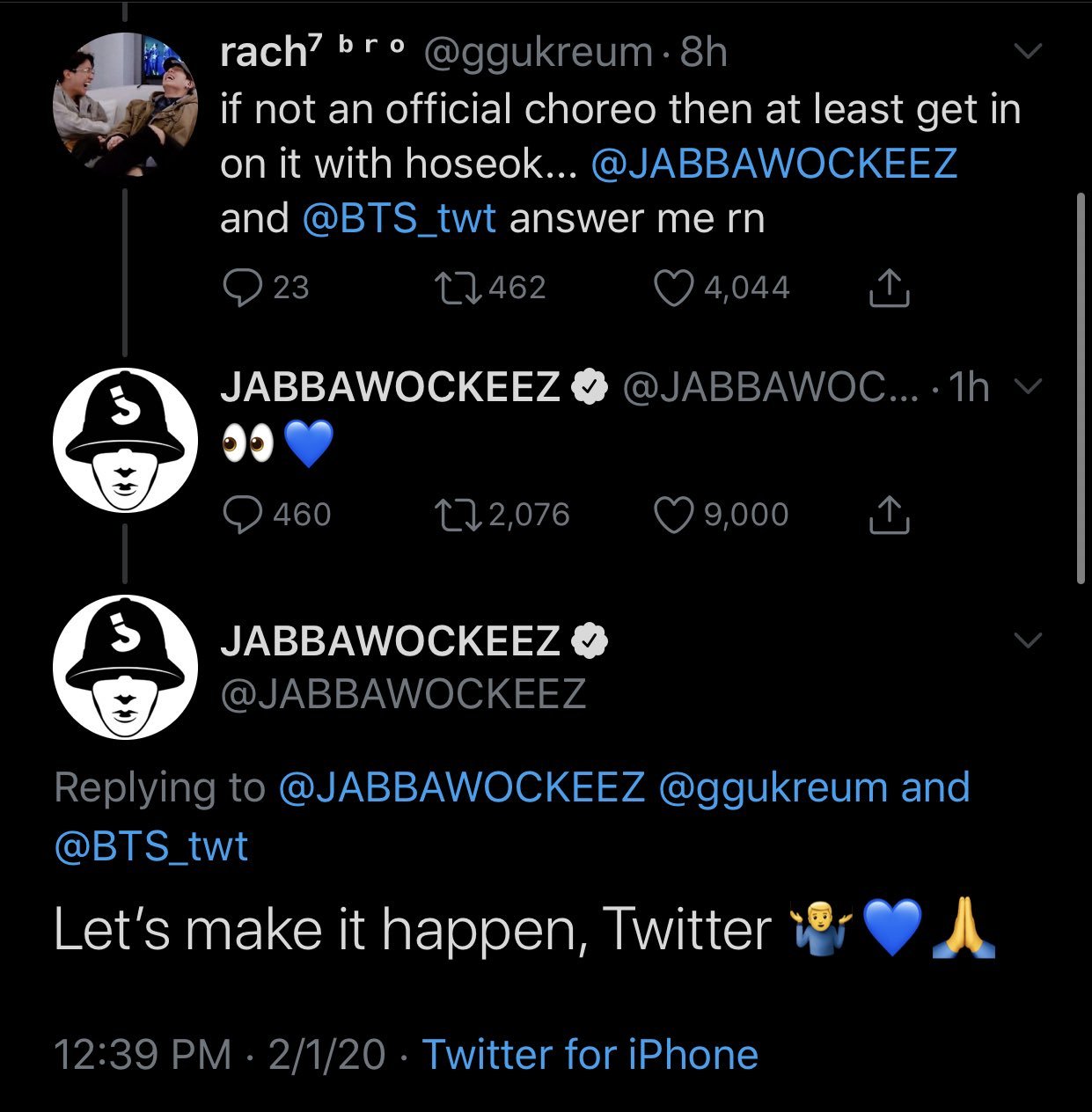Open JABBAWOCKEEZ avatar on the 1h tweet

point(125,440)
